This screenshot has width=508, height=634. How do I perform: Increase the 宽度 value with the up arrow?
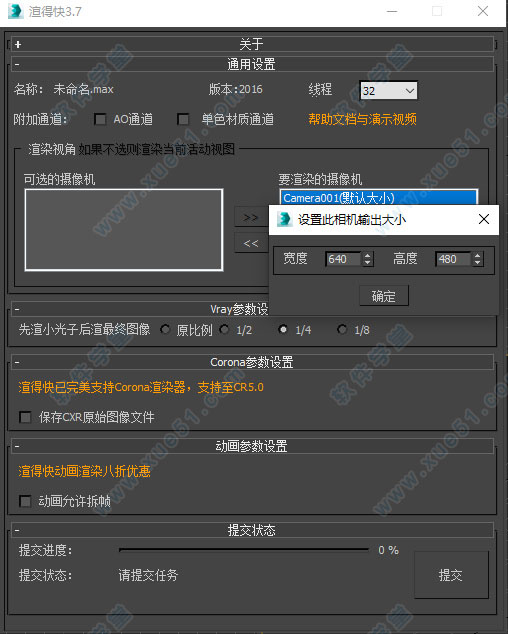[x=367, y=256]
